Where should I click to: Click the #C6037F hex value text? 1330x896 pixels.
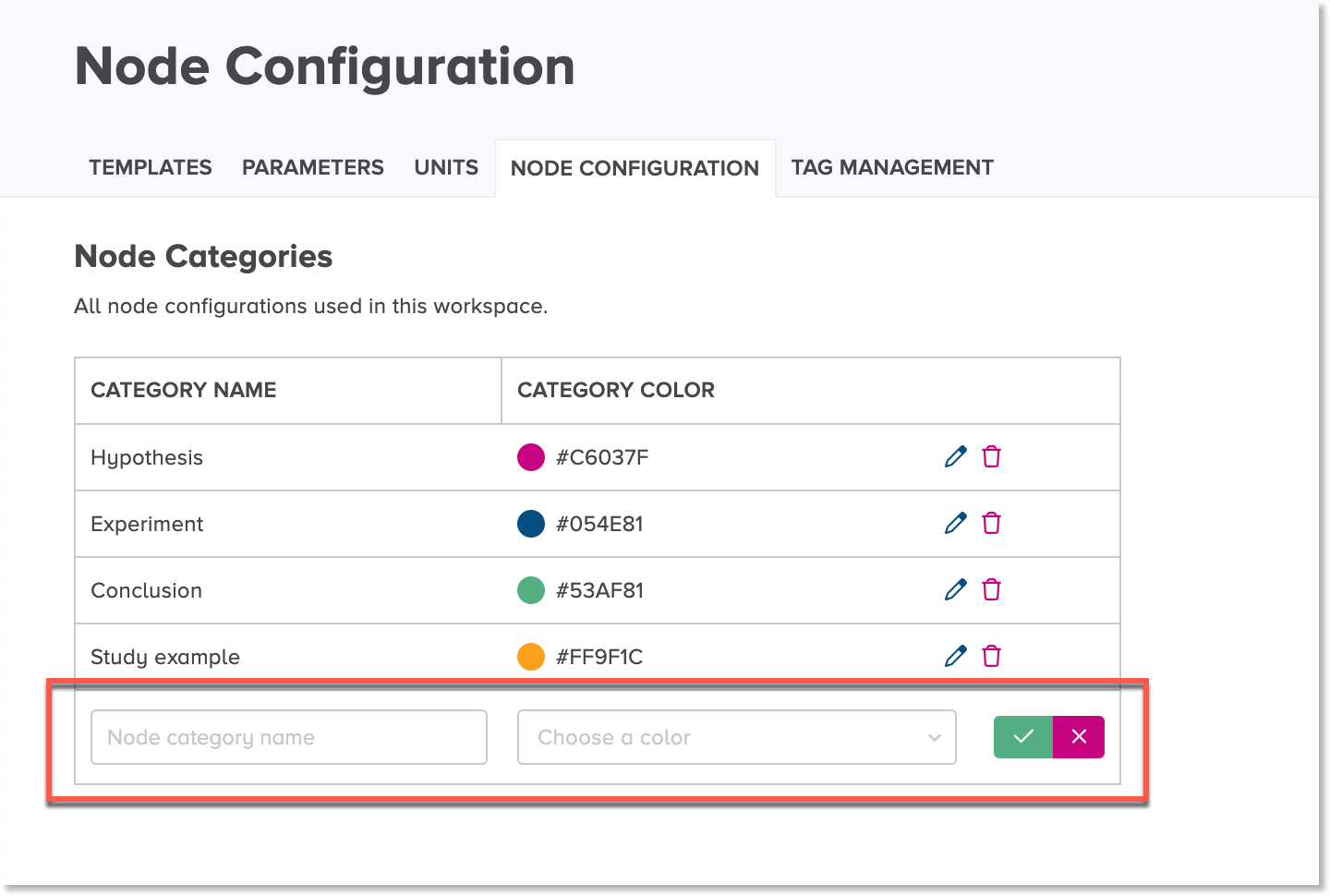click(602, 457)
